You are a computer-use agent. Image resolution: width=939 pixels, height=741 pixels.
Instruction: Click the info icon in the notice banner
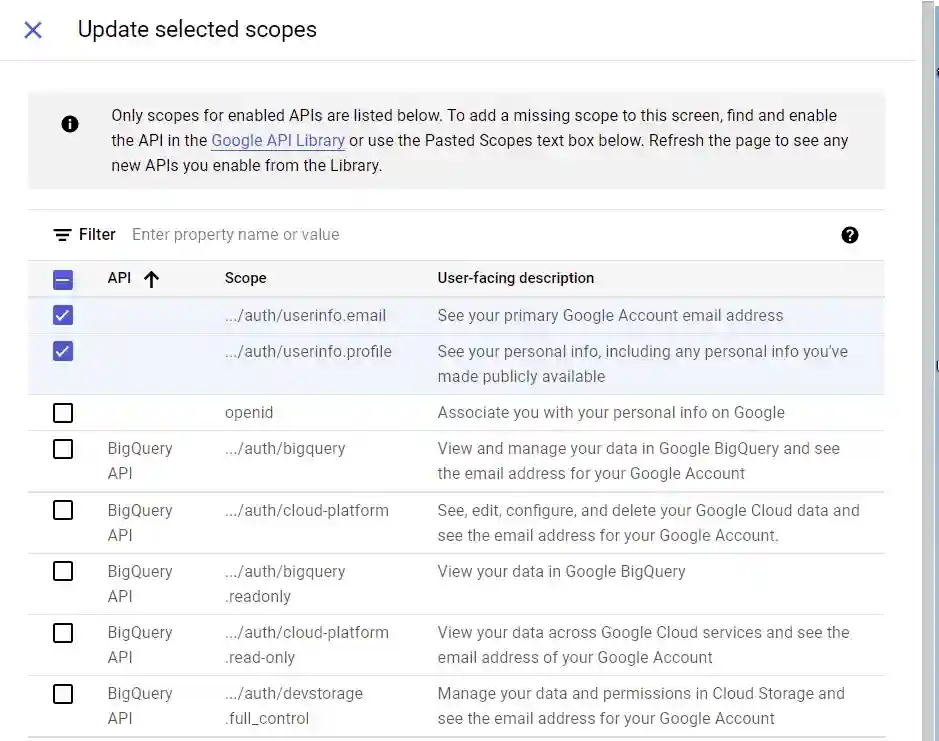click(x=69, y=124)
